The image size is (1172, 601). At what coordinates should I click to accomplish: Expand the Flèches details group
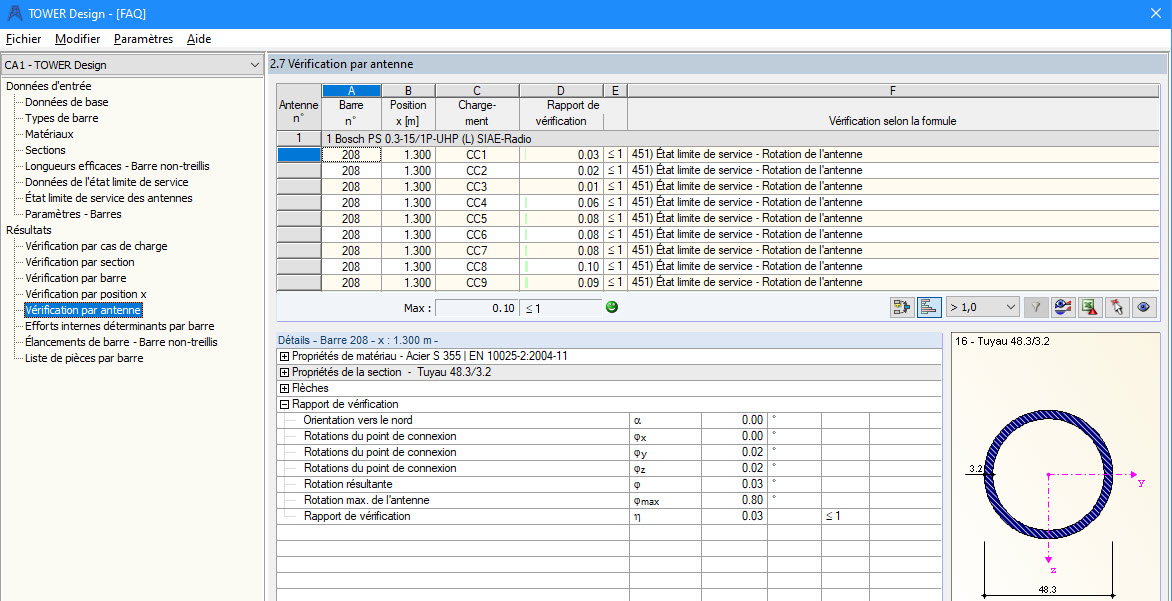284,388
